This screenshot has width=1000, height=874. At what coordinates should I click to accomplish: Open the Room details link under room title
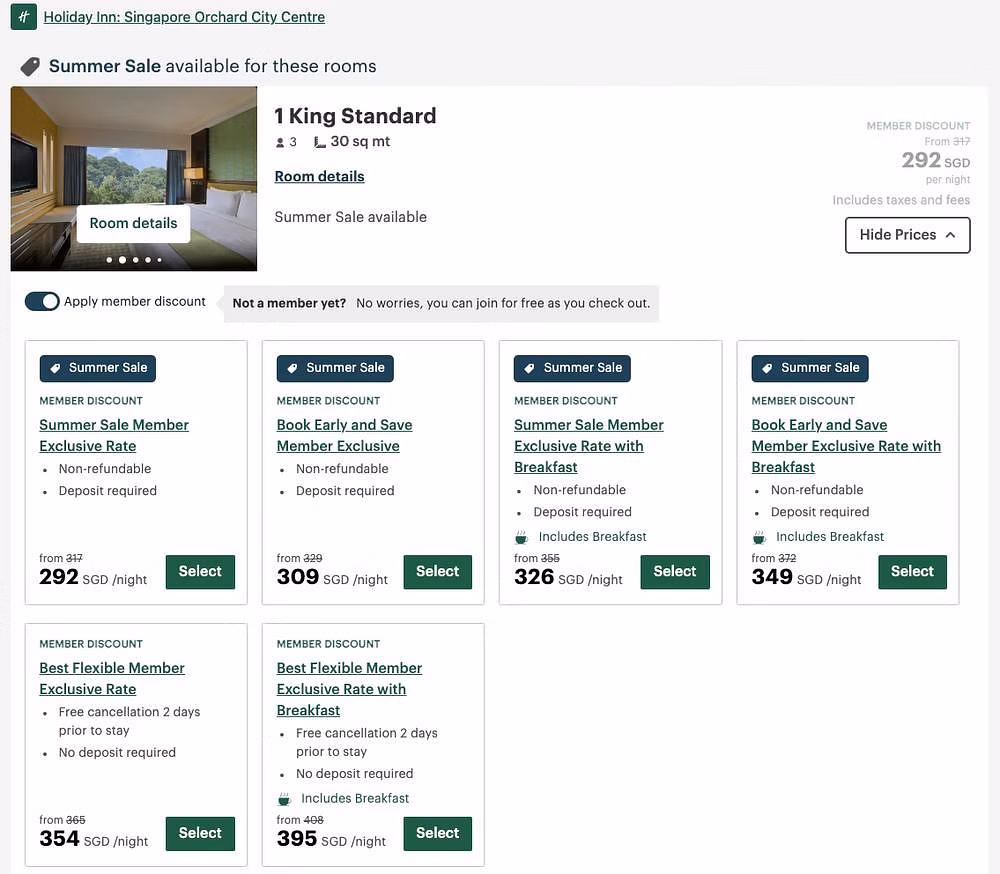(320, 176)
